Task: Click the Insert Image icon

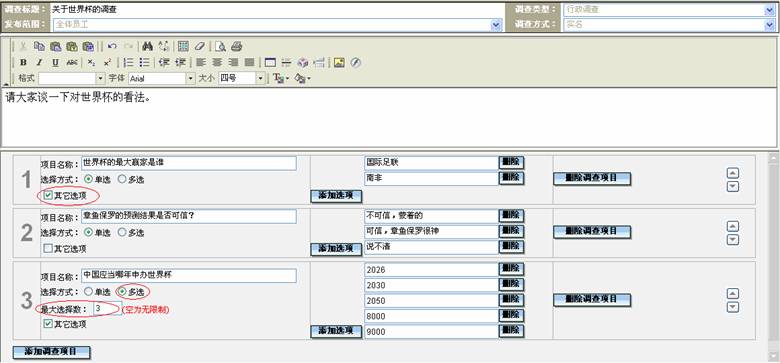Action: 339,63
